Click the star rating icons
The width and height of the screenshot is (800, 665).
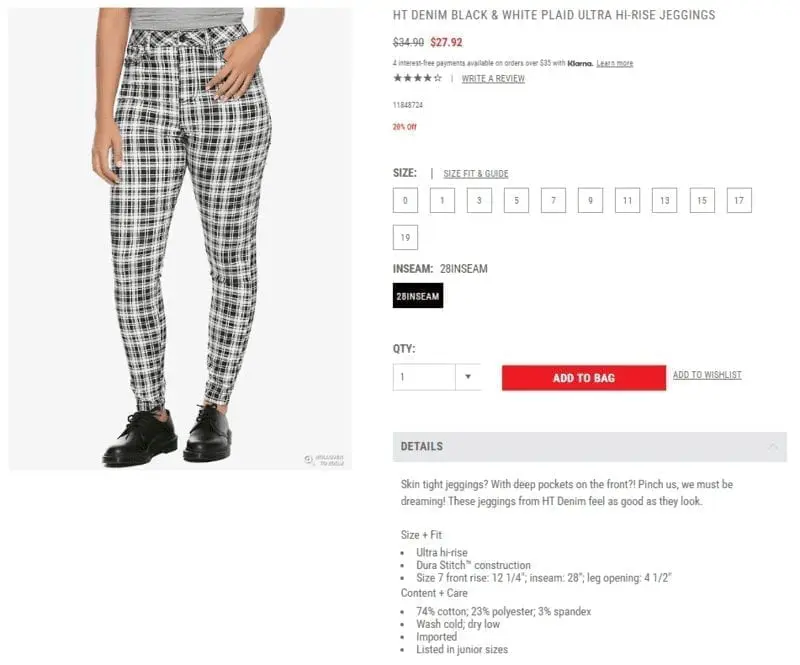417,78
